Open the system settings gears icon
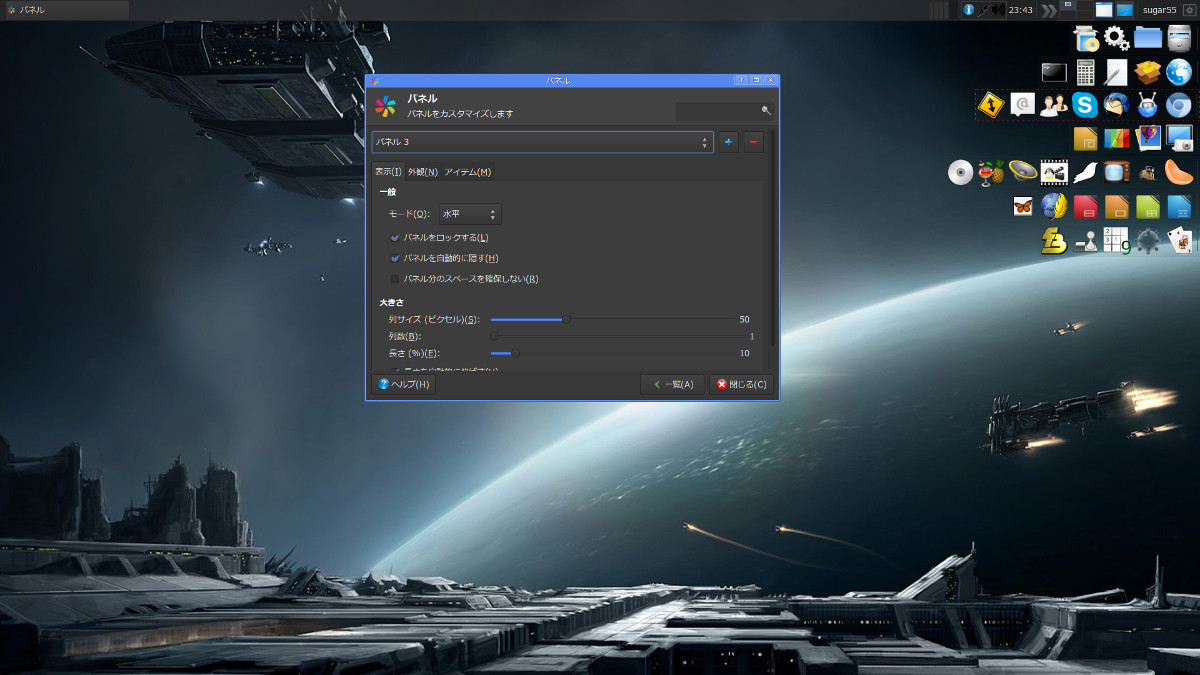 click(1117, 38)
